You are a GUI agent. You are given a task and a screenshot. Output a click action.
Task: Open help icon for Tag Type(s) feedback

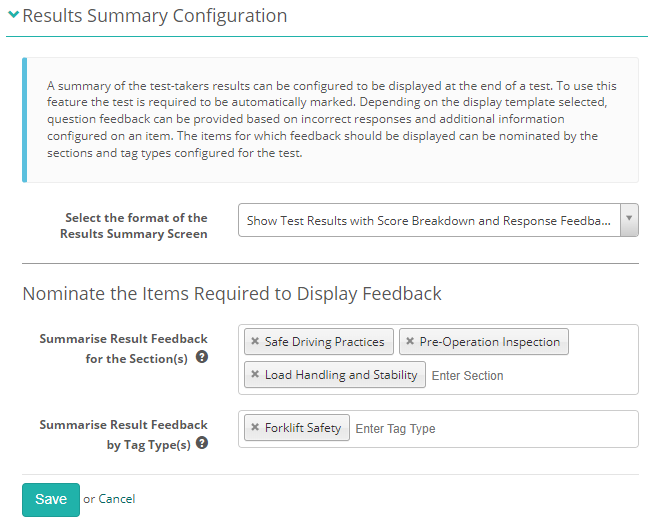(x=202, y=443)
